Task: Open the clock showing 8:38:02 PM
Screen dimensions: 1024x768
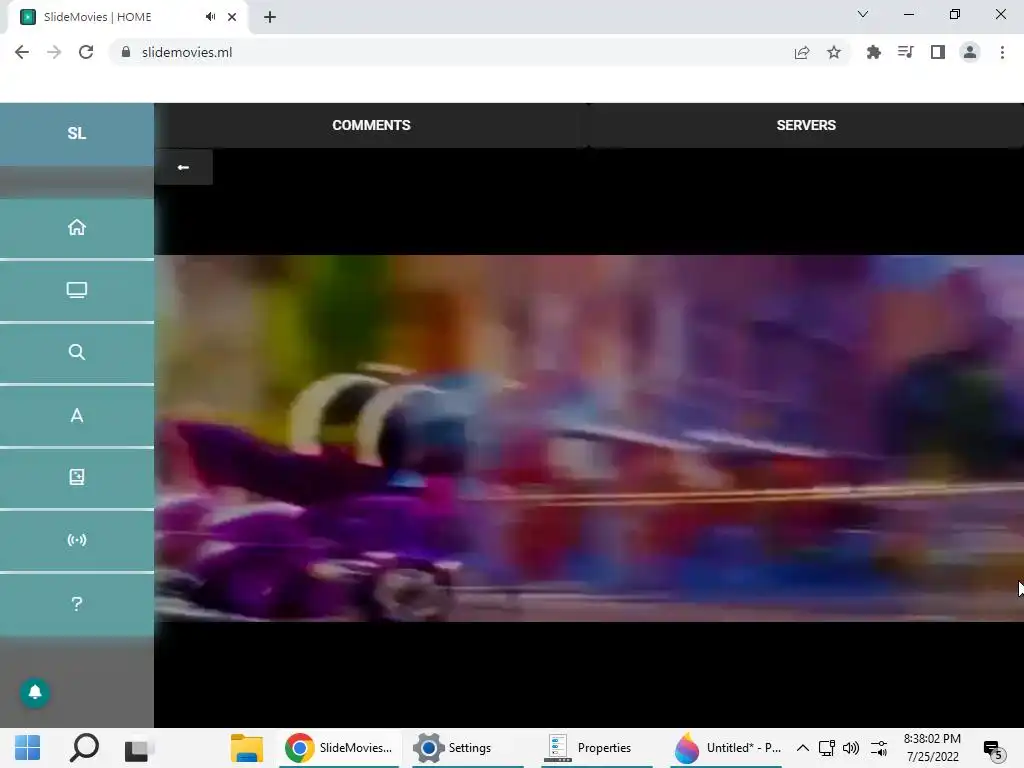Action: coord(932,748)
